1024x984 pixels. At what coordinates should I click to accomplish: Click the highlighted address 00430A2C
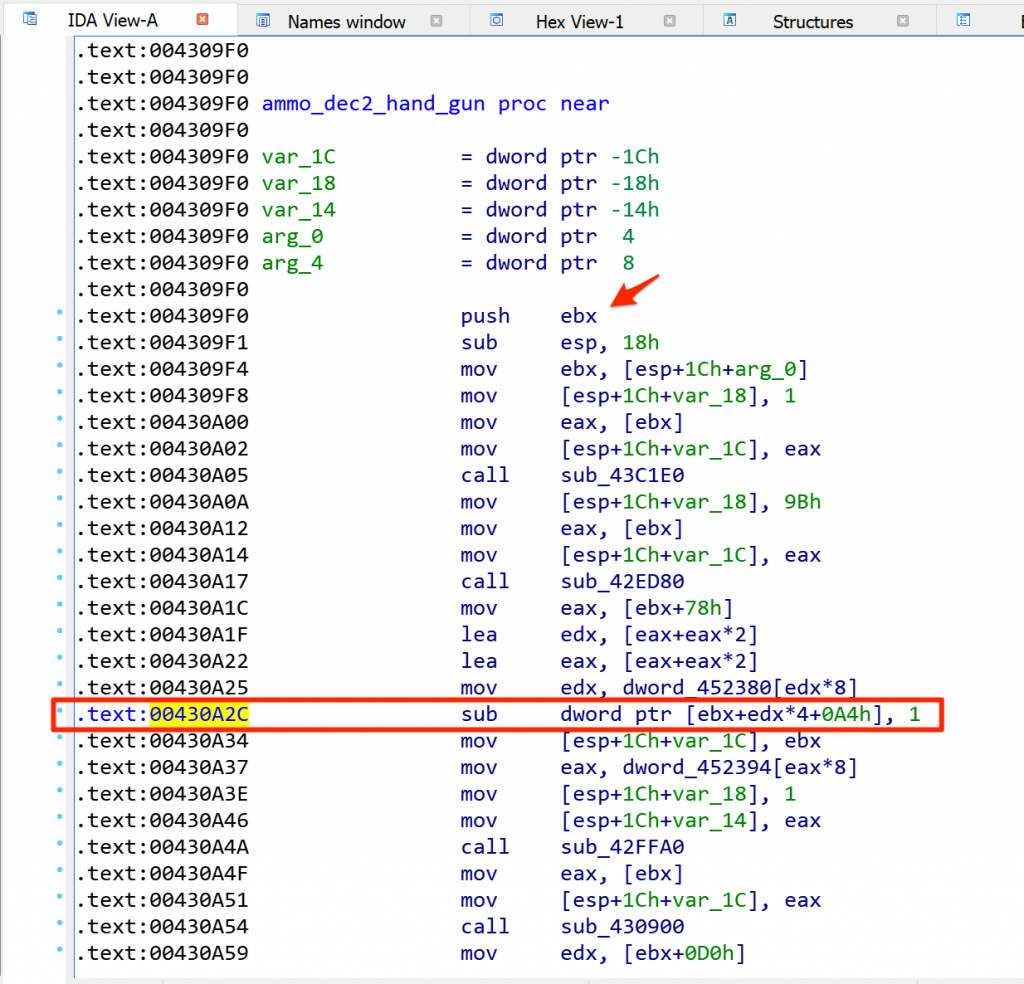(199, 714)
